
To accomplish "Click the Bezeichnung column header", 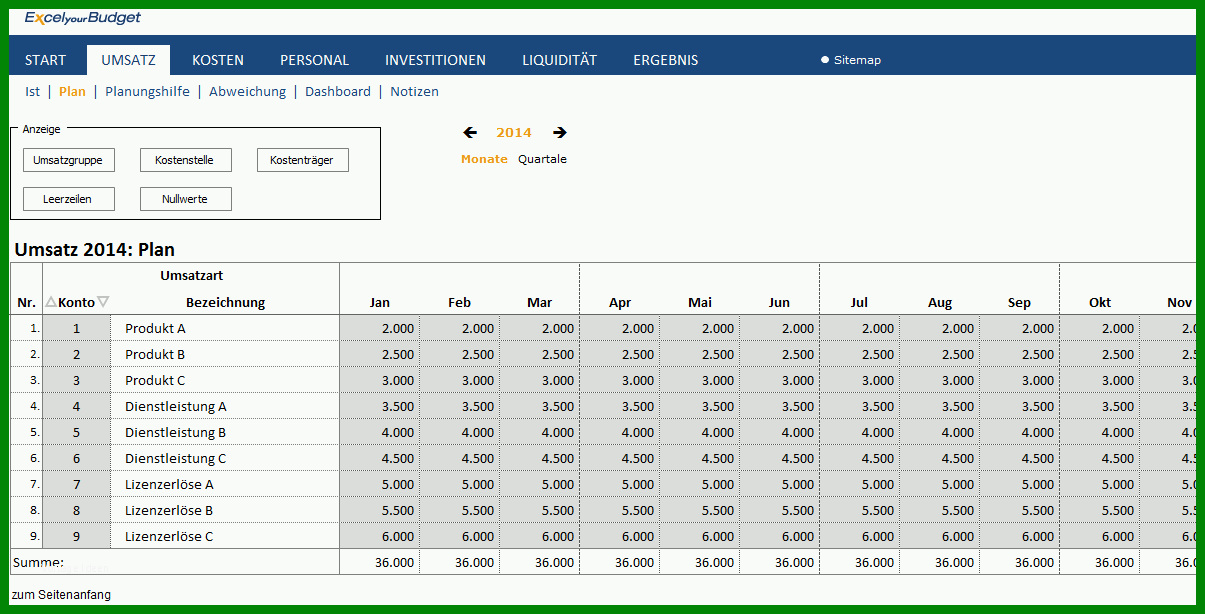I will coord(226,302).
